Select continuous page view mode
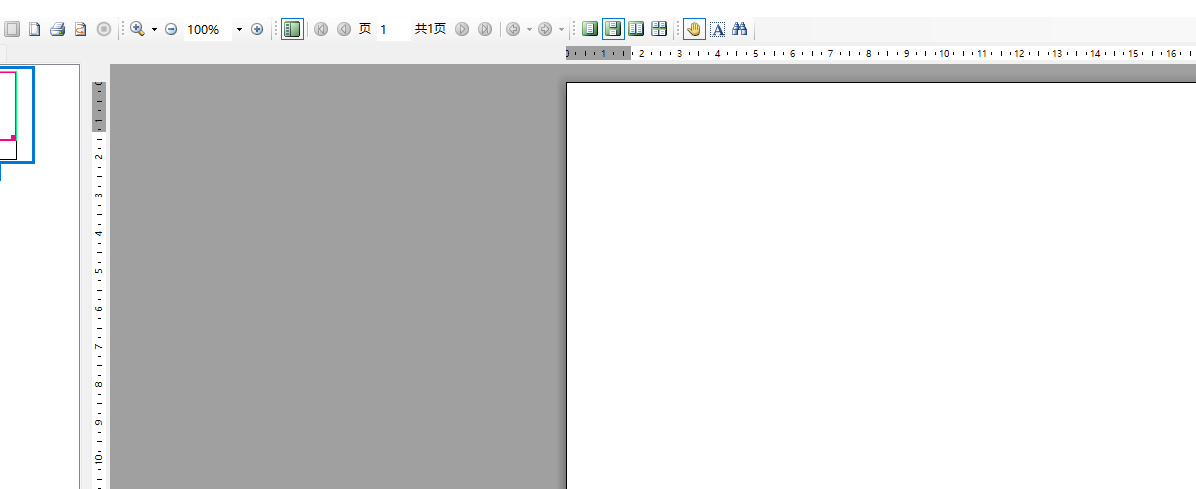 [613, 29]
